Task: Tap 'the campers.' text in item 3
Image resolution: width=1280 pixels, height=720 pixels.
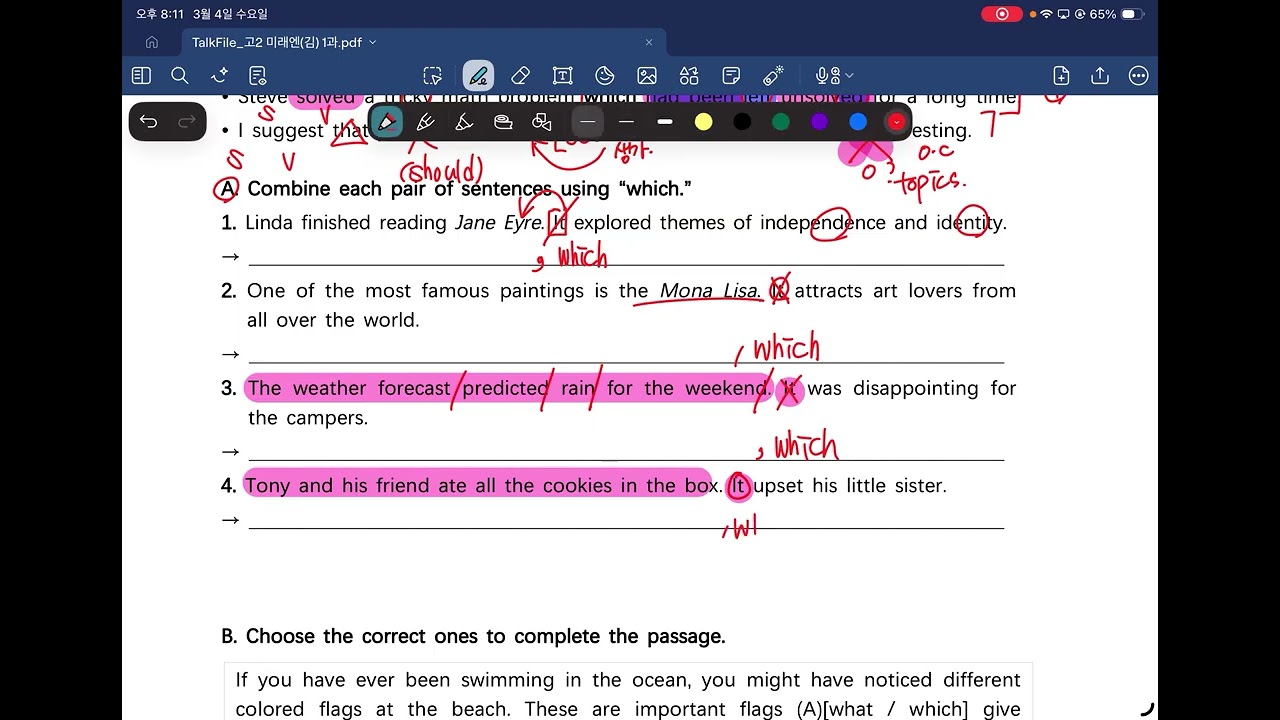Action: coord(308,418)
